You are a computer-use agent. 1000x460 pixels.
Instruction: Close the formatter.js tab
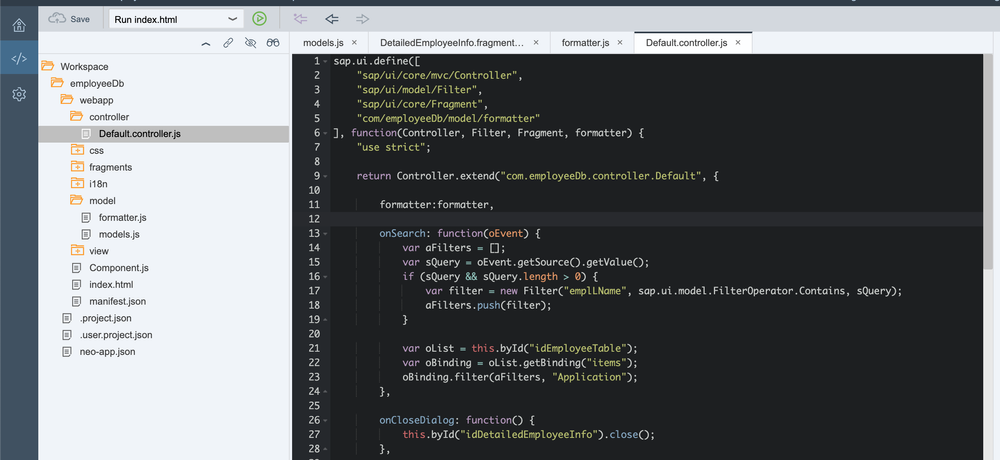[x=621, y=43]
